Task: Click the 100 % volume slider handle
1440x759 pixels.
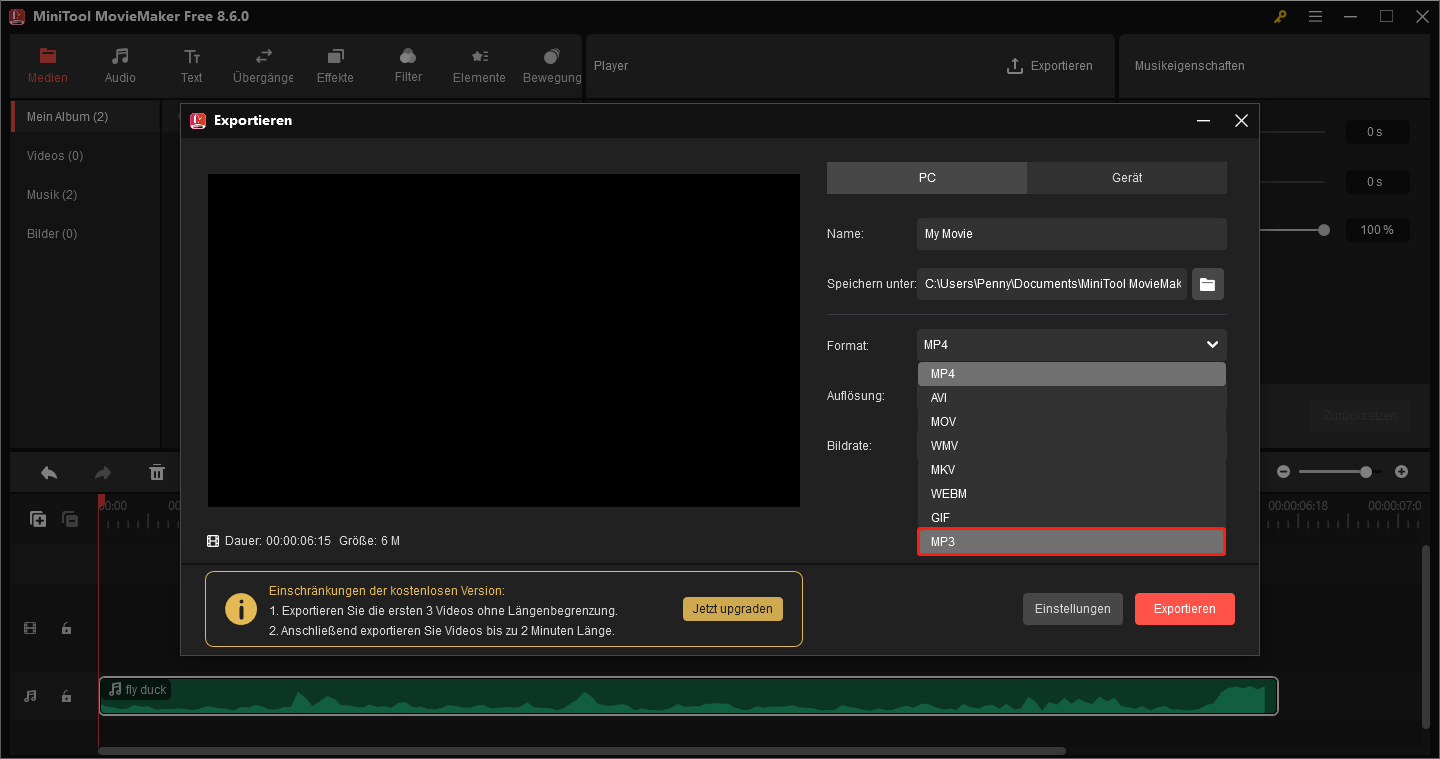Action: click(1324, 230)
